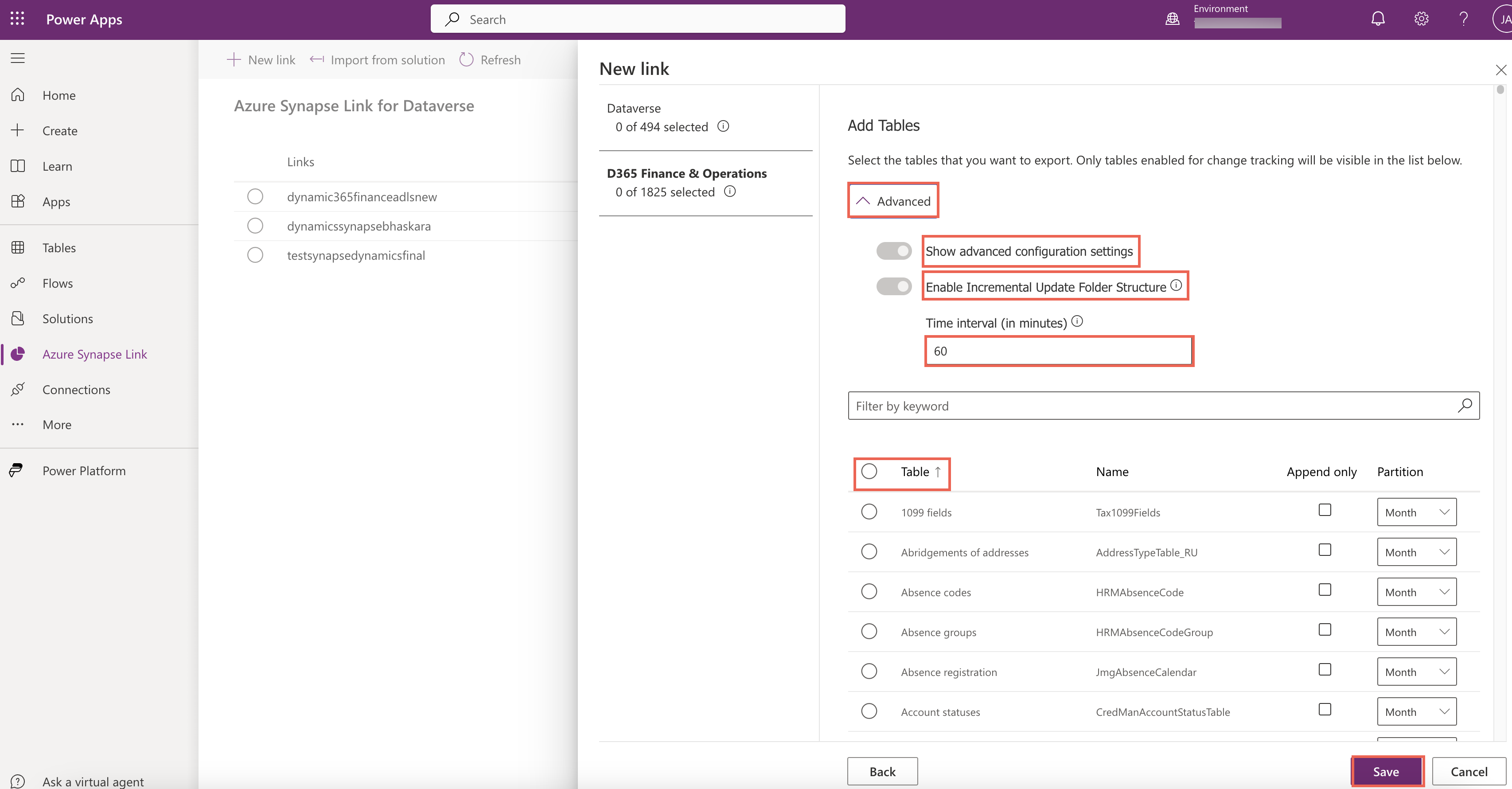Click the New link toolbar button
This screenshot has height=789, width=1512.
261,60
